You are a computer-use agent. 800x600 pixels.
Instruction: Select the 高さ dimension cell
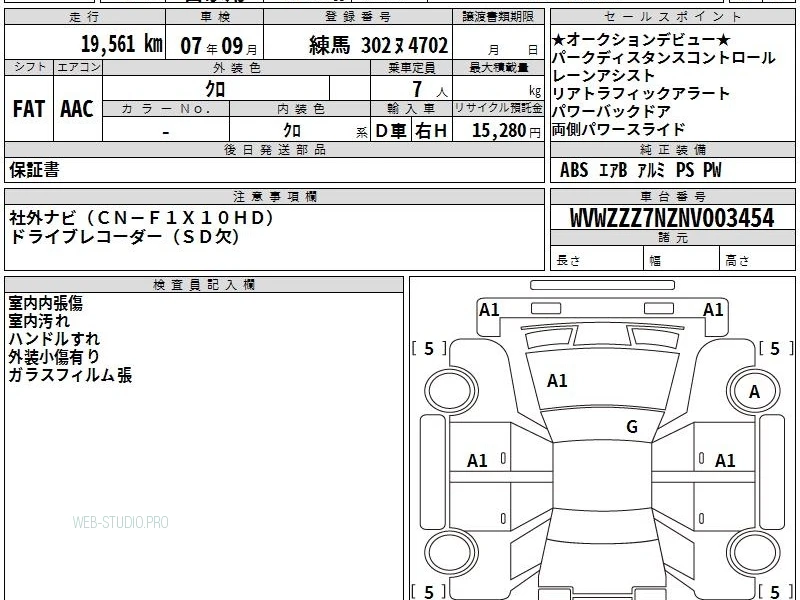757,260
